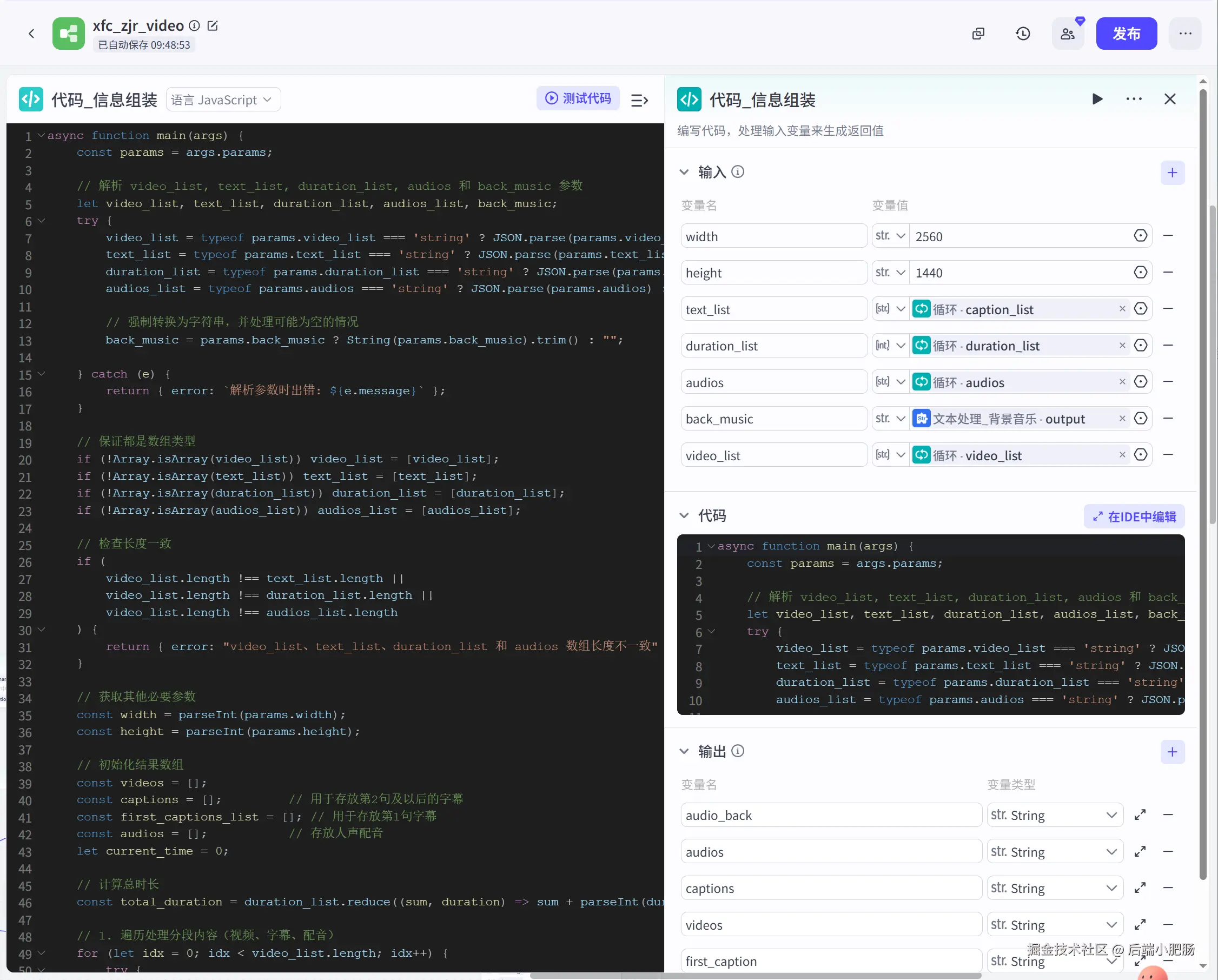The image size is (1218, 980).
Task: Delete the back_music input row
Action: 1168,419
